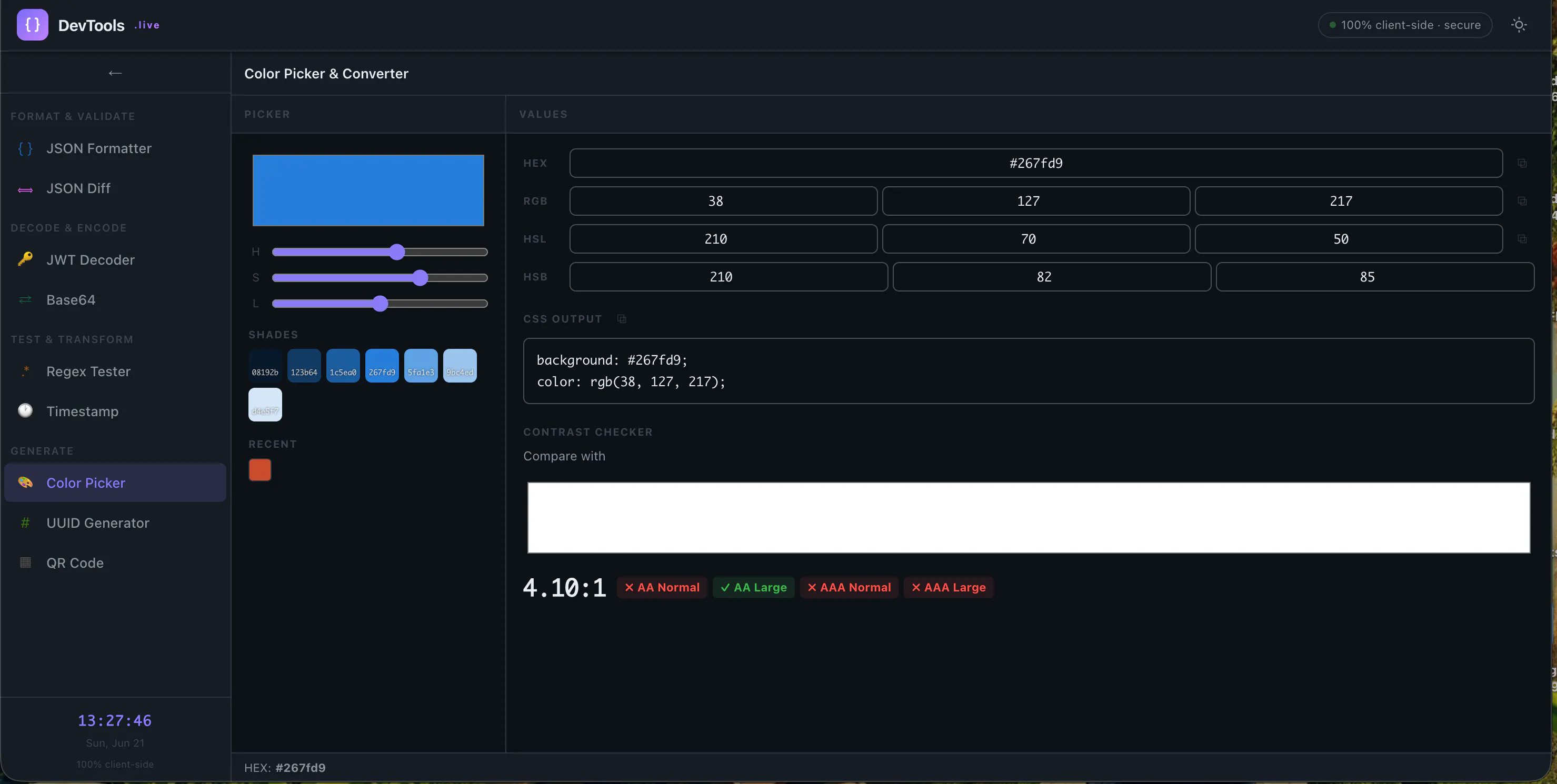Open Base64 tool
Image resolution: width=1557 pixels, height=784 pixels.
pos(115,299)
